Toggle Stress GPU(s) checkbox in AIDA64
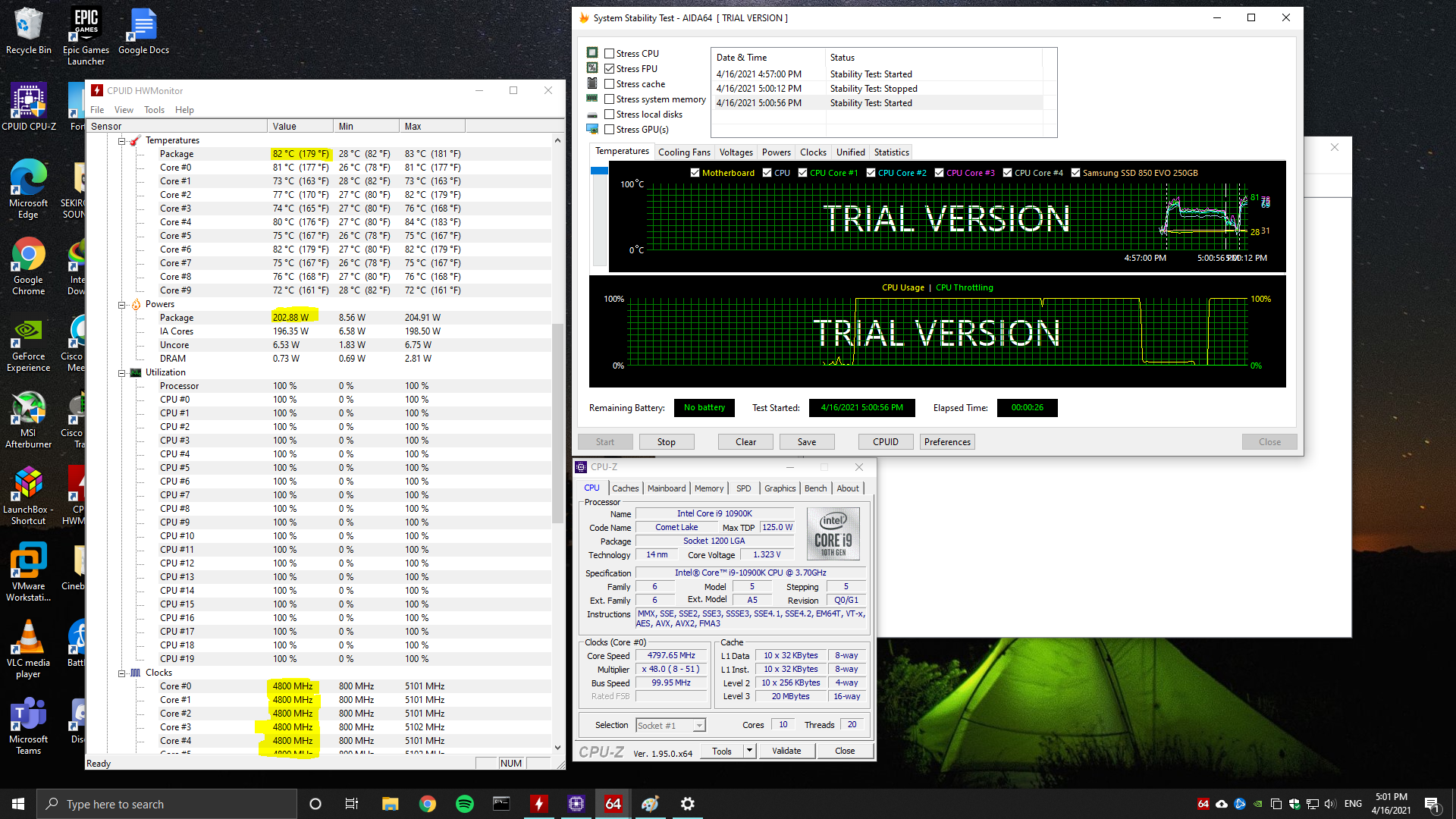The width and height of the screenshot is (1456, 819). [608, 128]
